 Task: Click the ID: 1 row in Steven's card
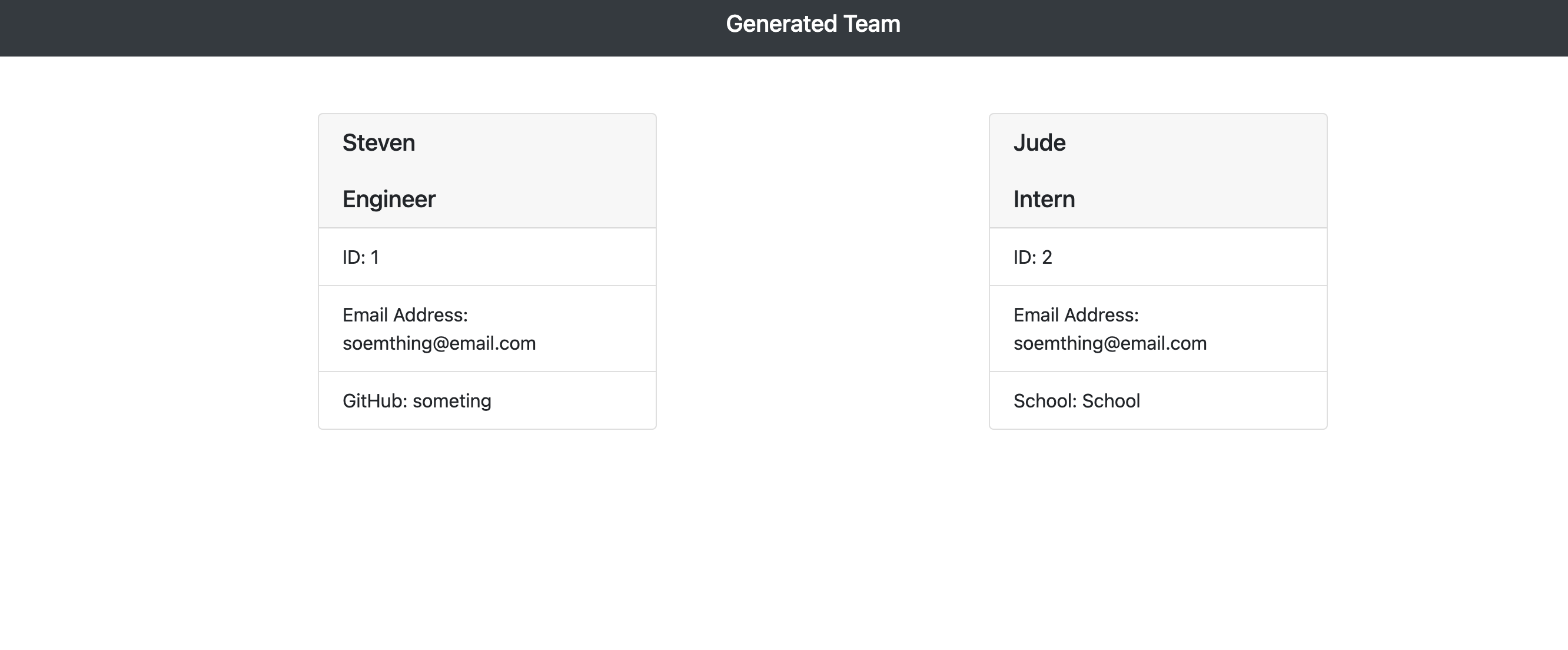point(360,257)
